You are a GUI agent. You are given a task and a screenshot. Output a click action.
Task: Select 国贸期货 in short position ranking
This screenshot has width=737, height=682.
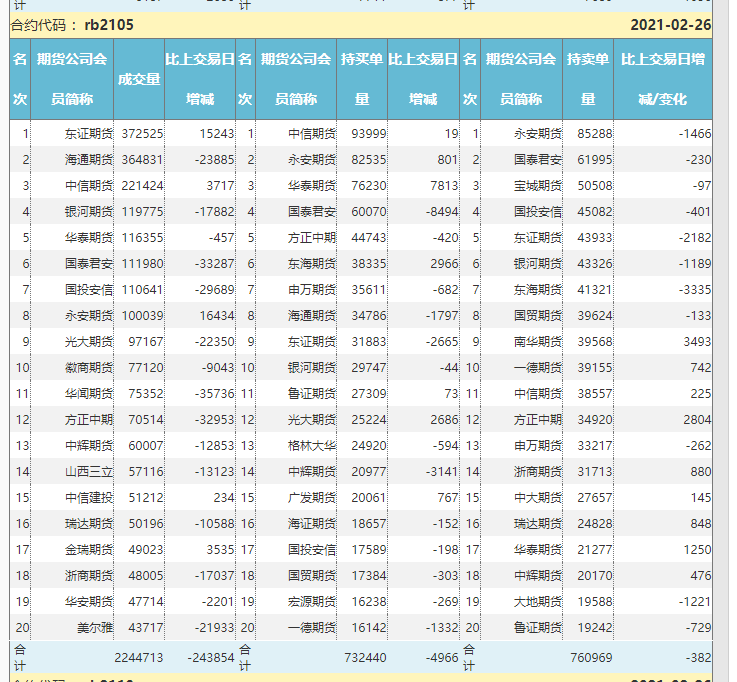tap(538, 315)
